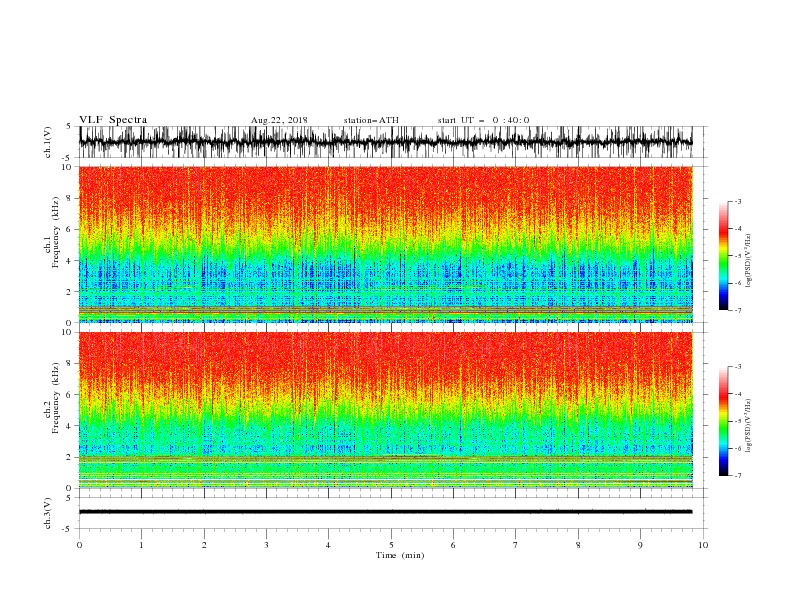
Task: Click the "-7" label on ch.2 colorbar
Action: coord(738,476)
